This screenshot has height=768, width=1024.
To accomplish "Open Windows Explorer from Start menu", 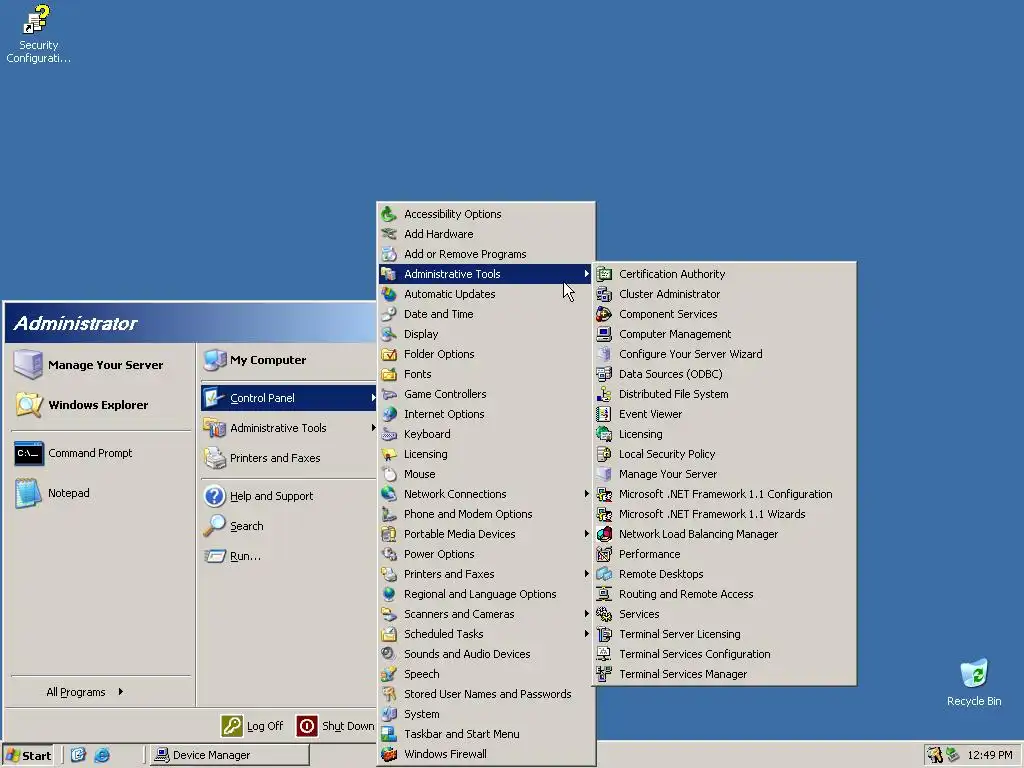I will point(102,405).
